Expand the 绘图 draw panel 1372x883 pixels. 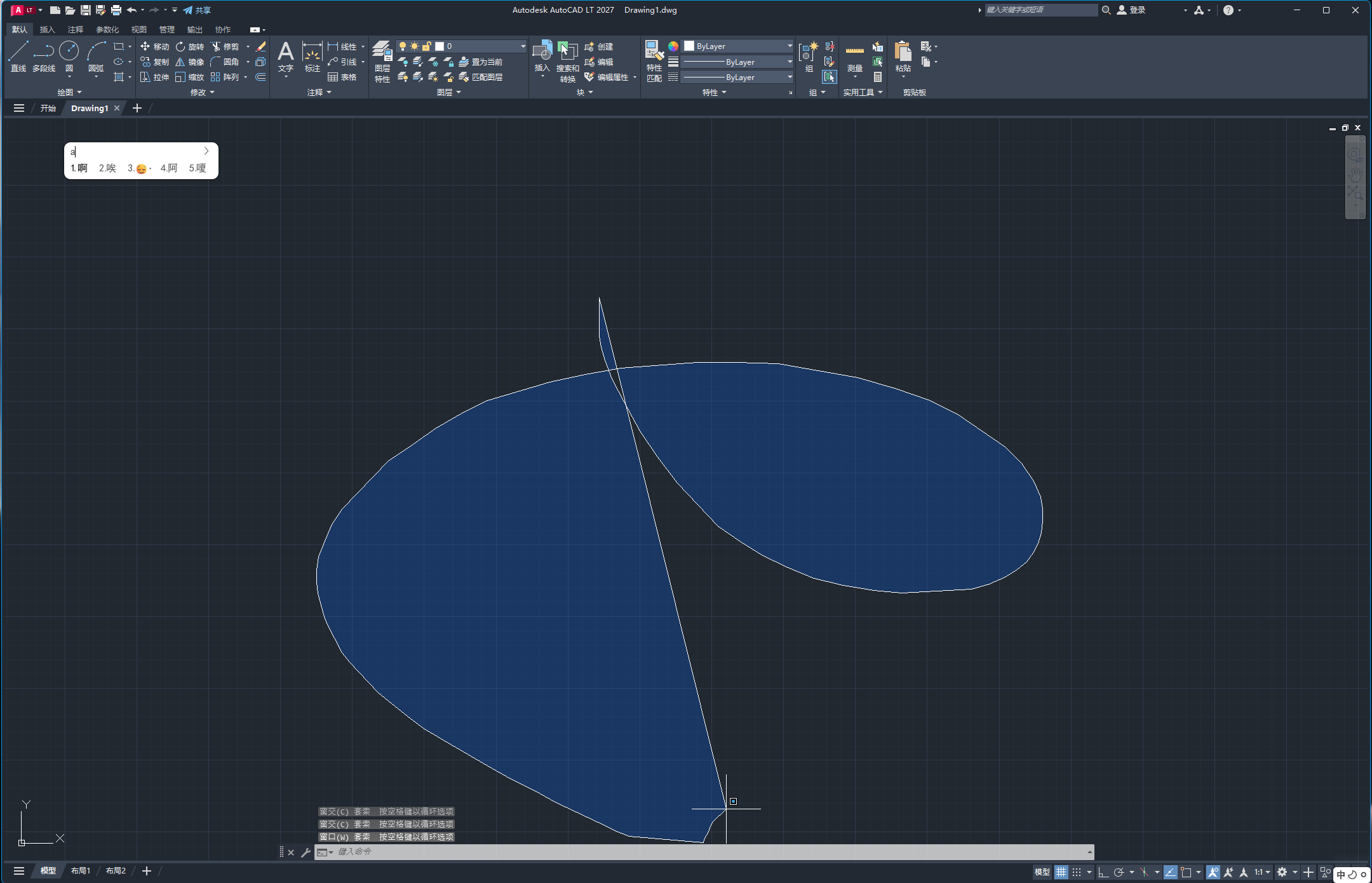point(69,92)
